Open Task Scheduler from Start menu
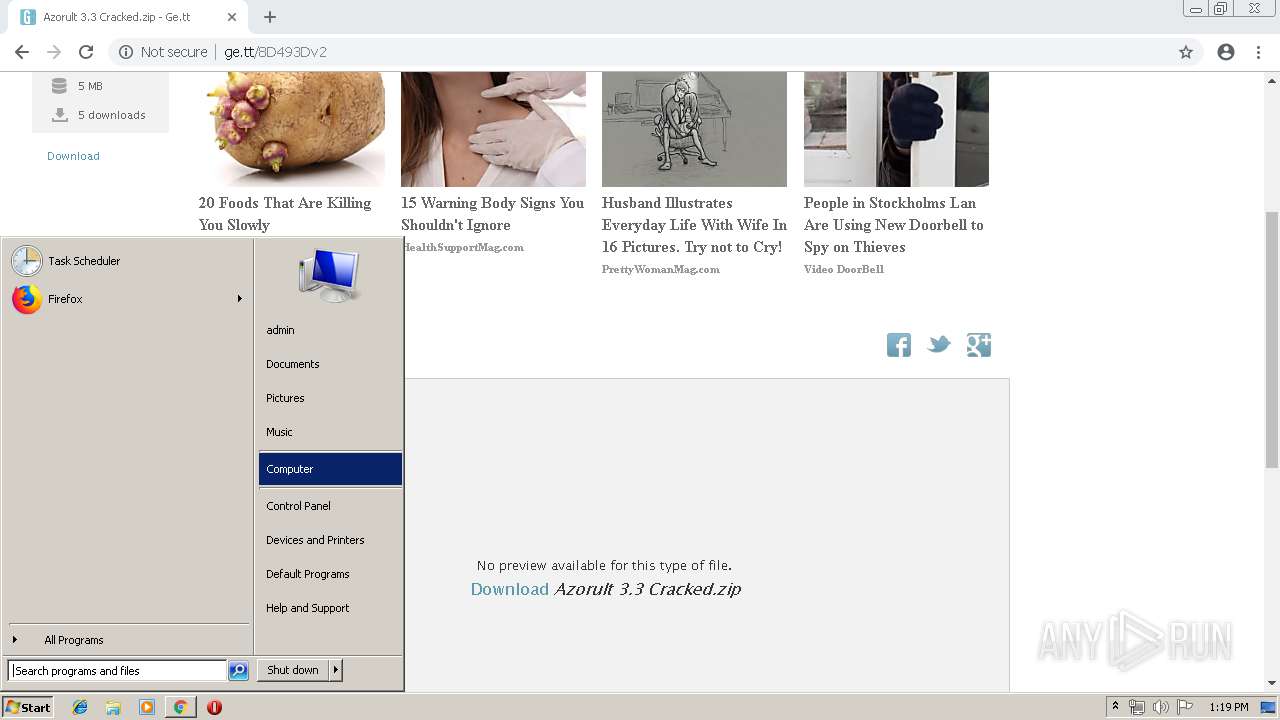This screenshot has width=1280, height=720. [x=128, y=261]
